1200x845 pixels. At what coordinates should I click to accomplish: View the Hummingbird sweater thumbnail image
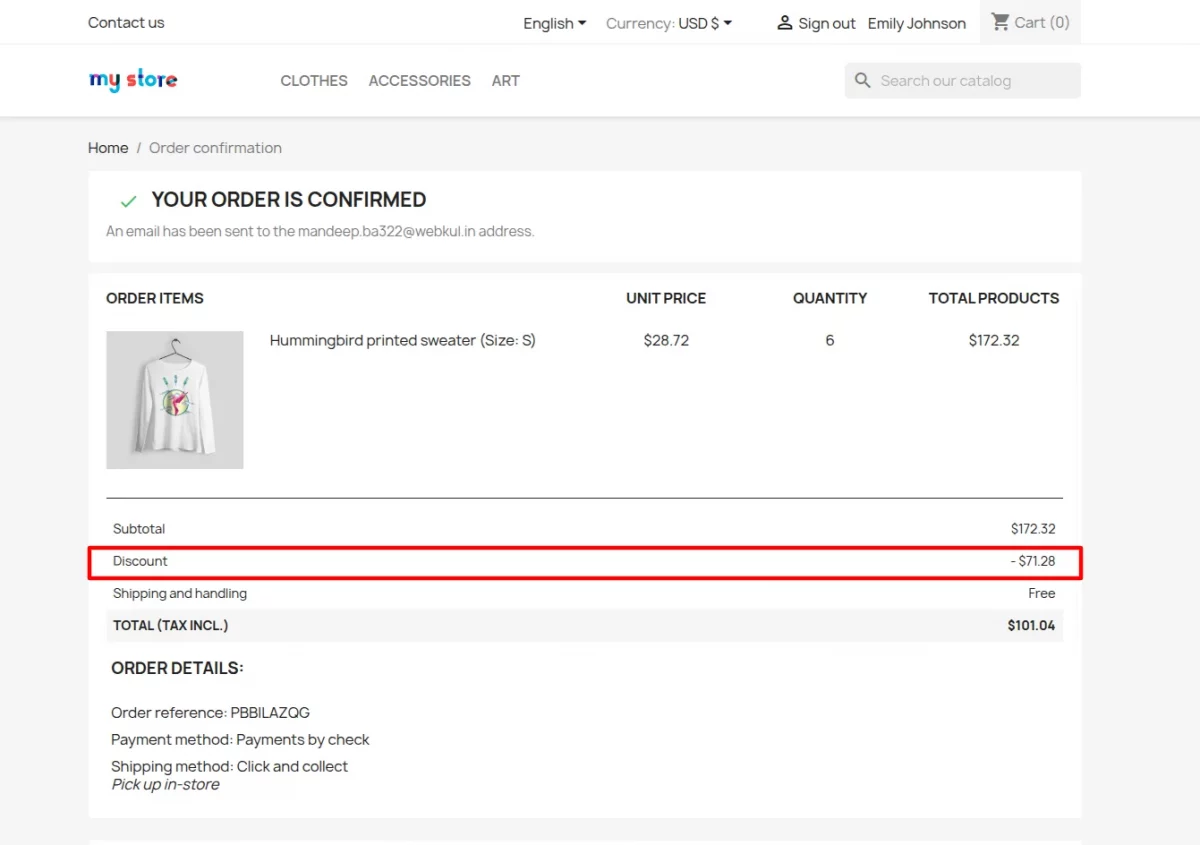coord(174,399)
